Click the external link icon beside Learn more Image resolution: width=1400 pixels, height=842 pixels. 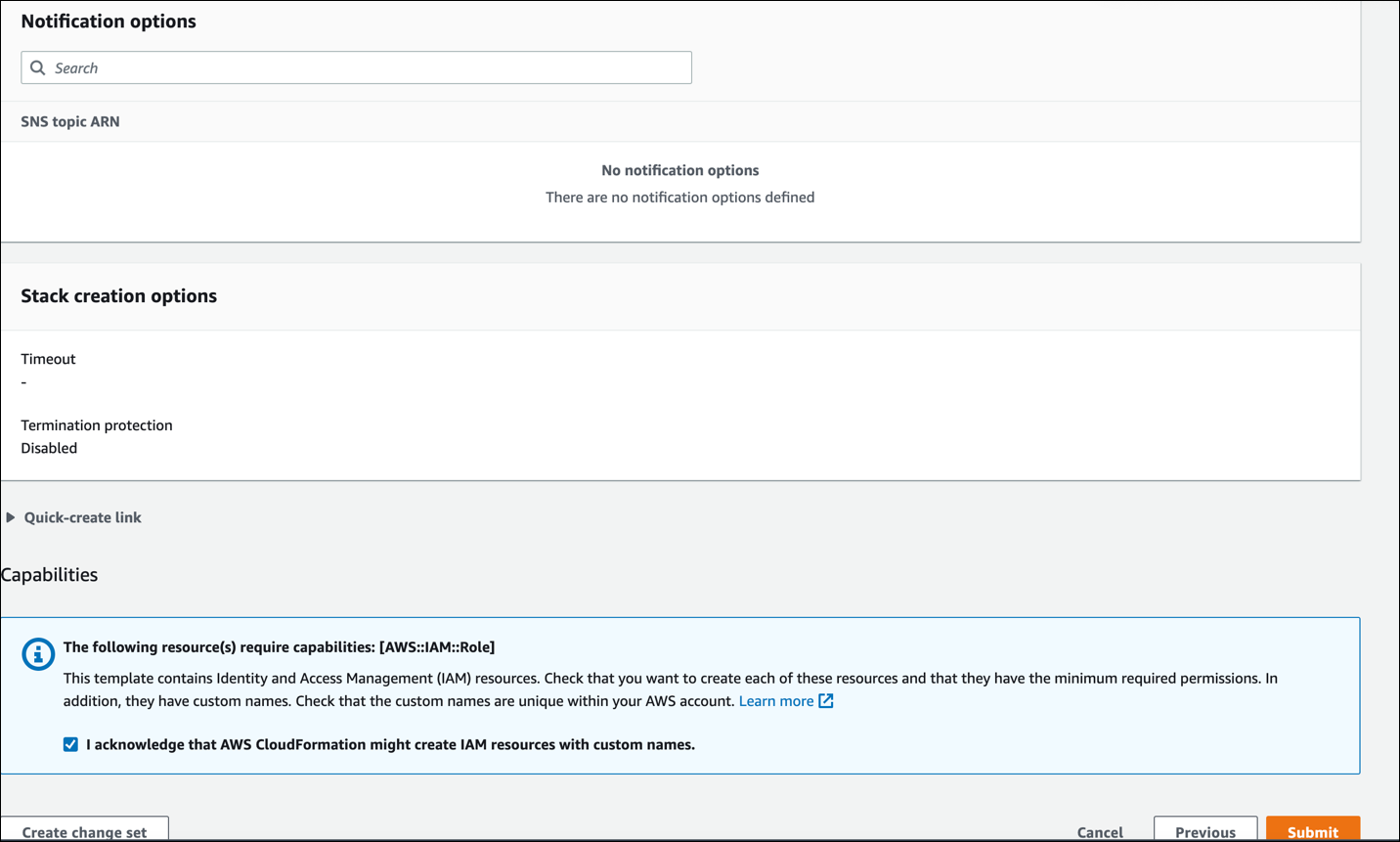click(826, 701)
